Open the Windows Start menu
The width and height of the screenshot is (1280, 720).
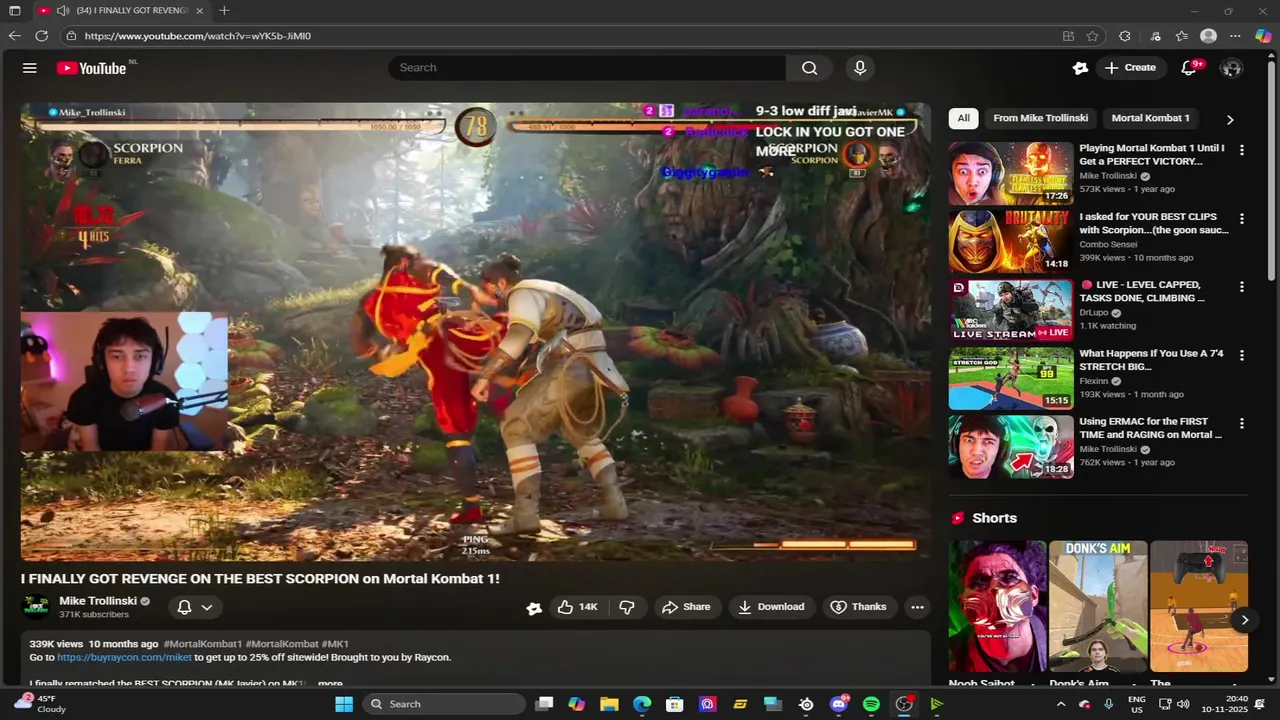[344, 704]
